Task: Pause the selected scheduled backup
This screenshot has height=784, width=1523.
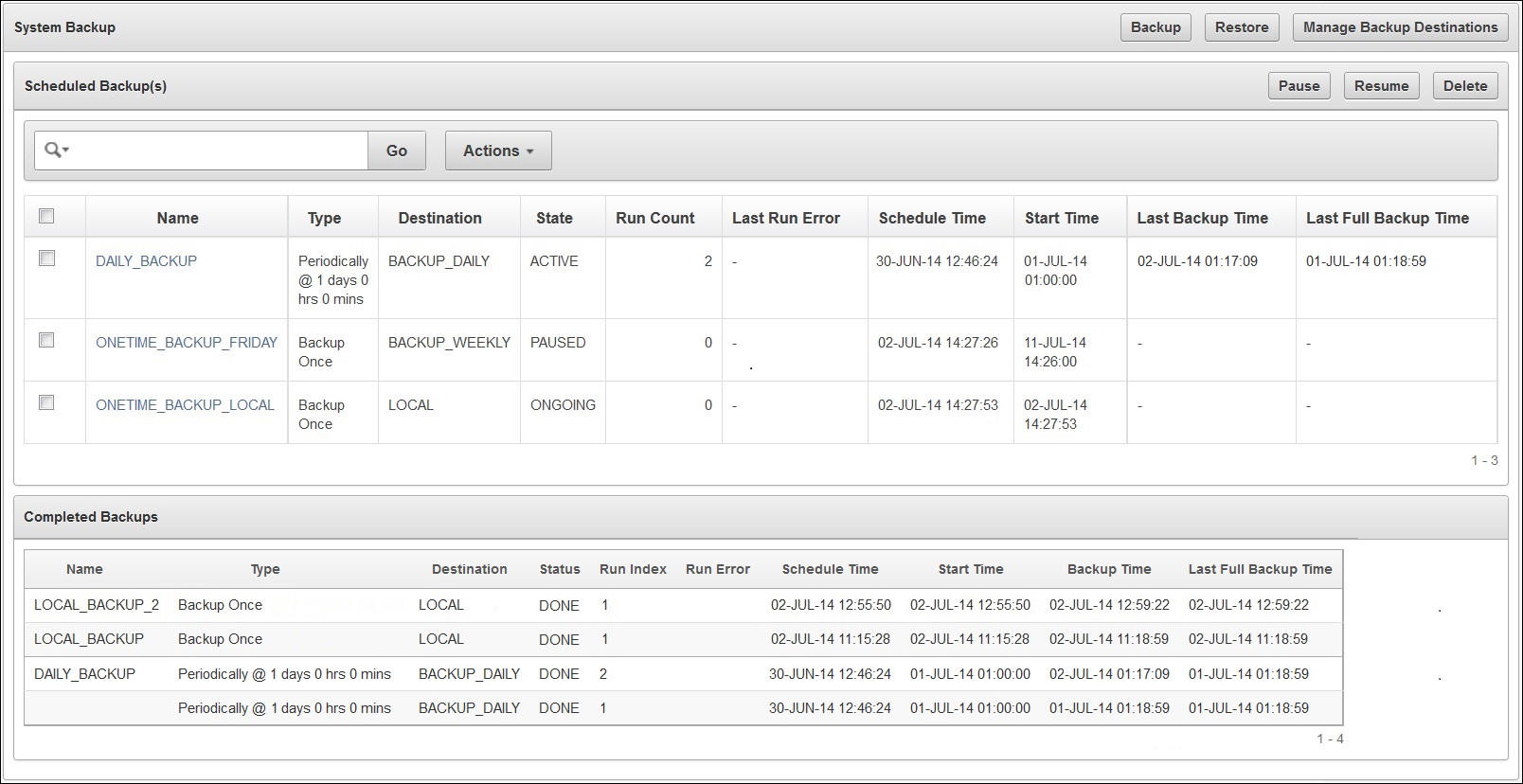Action: pos(1299,85)
